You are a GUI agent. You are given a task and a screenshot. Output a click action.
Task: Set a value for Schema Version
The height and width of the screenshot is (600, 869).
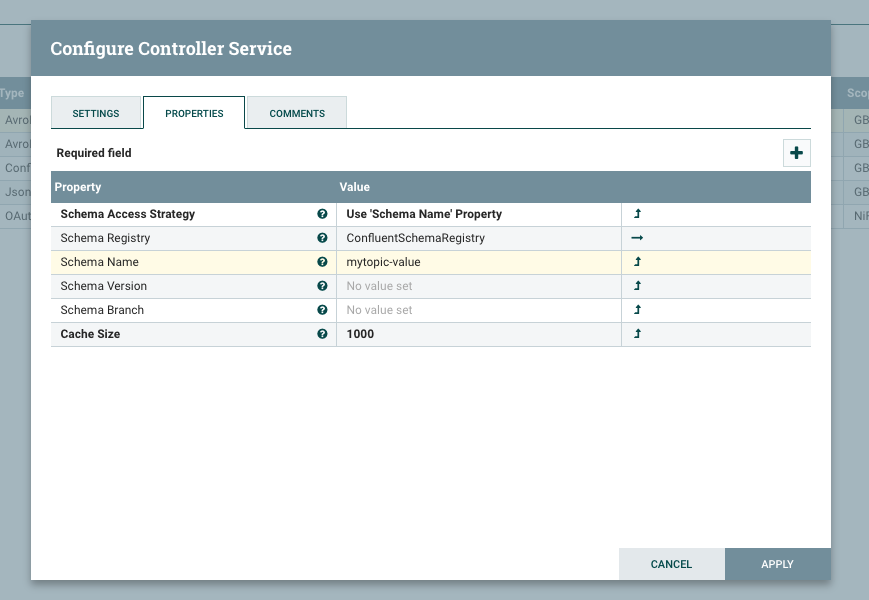click(478, 286)
